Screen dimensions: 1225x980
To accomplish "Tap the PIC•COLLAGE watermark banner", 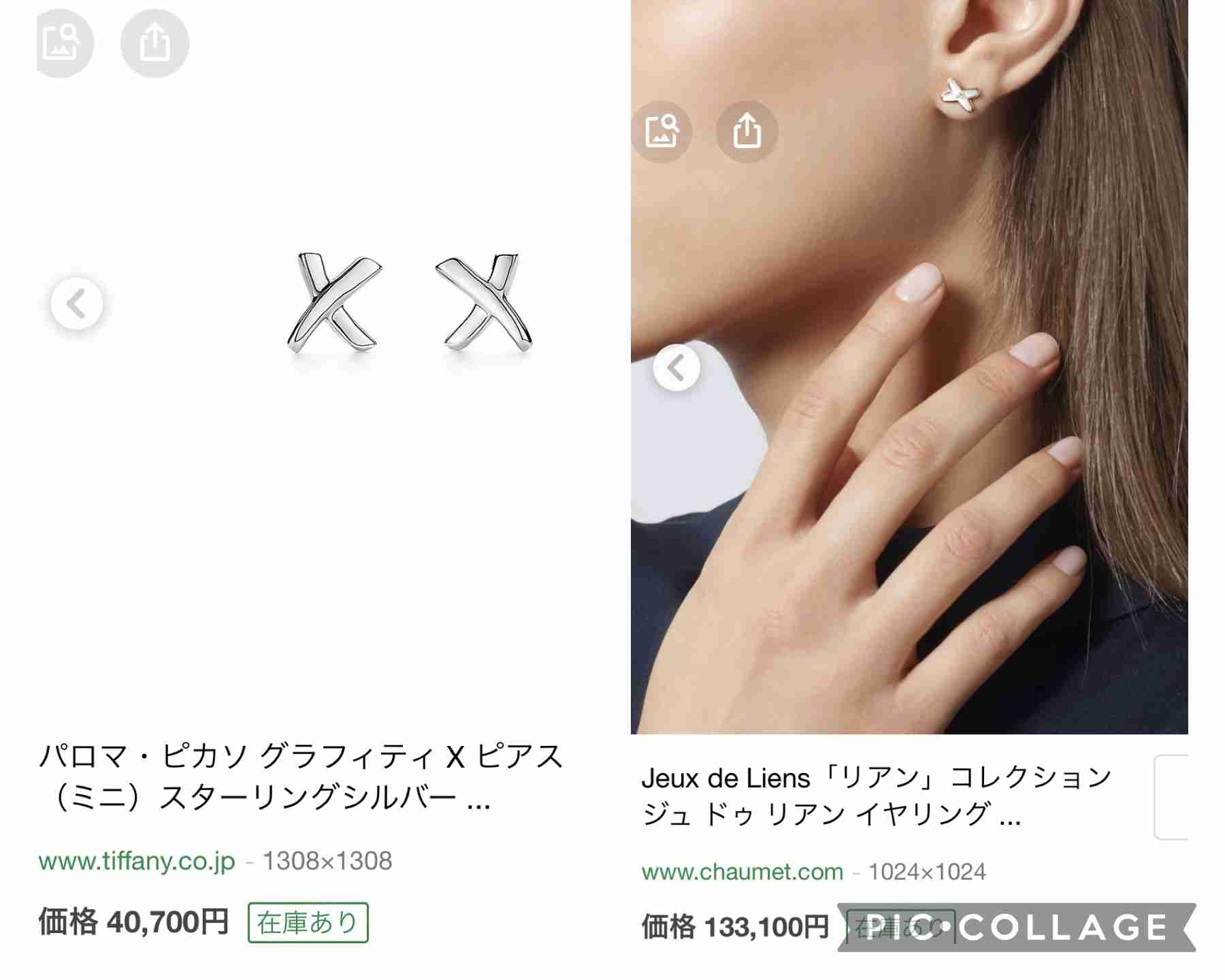I will (1017, 927).
